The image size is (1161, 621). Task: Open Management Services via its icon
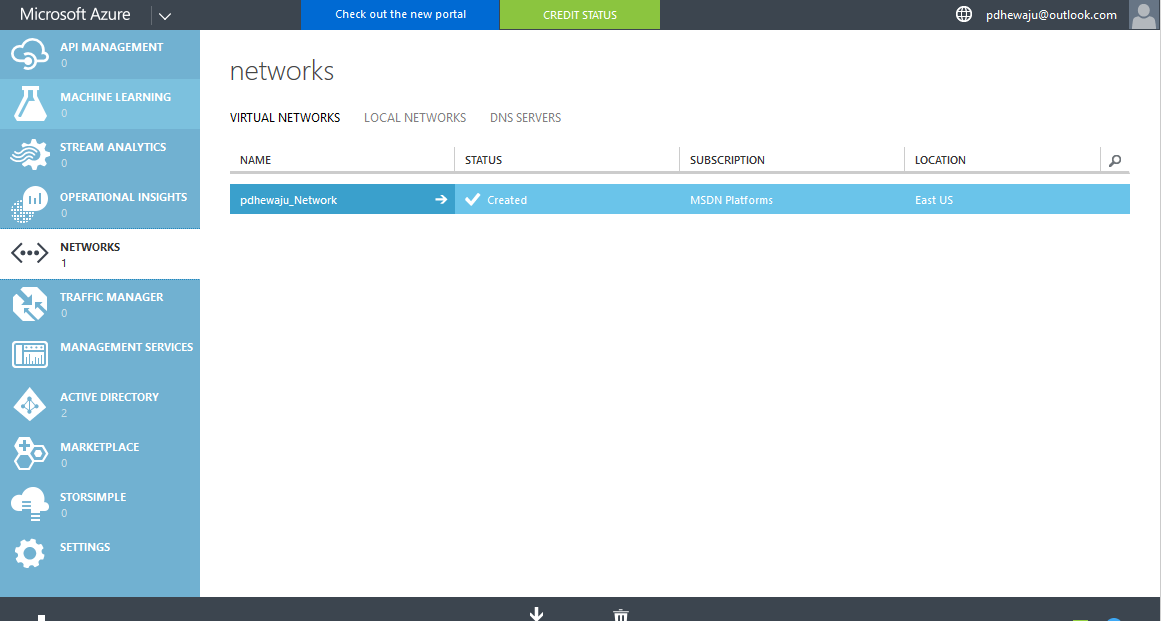click(30, 355)
